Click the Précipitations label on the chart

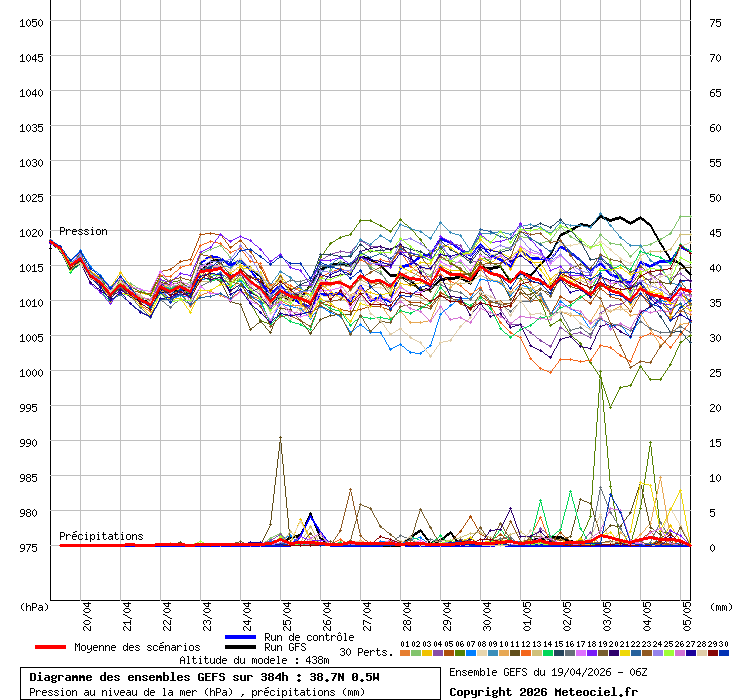[x=101, y=536]
